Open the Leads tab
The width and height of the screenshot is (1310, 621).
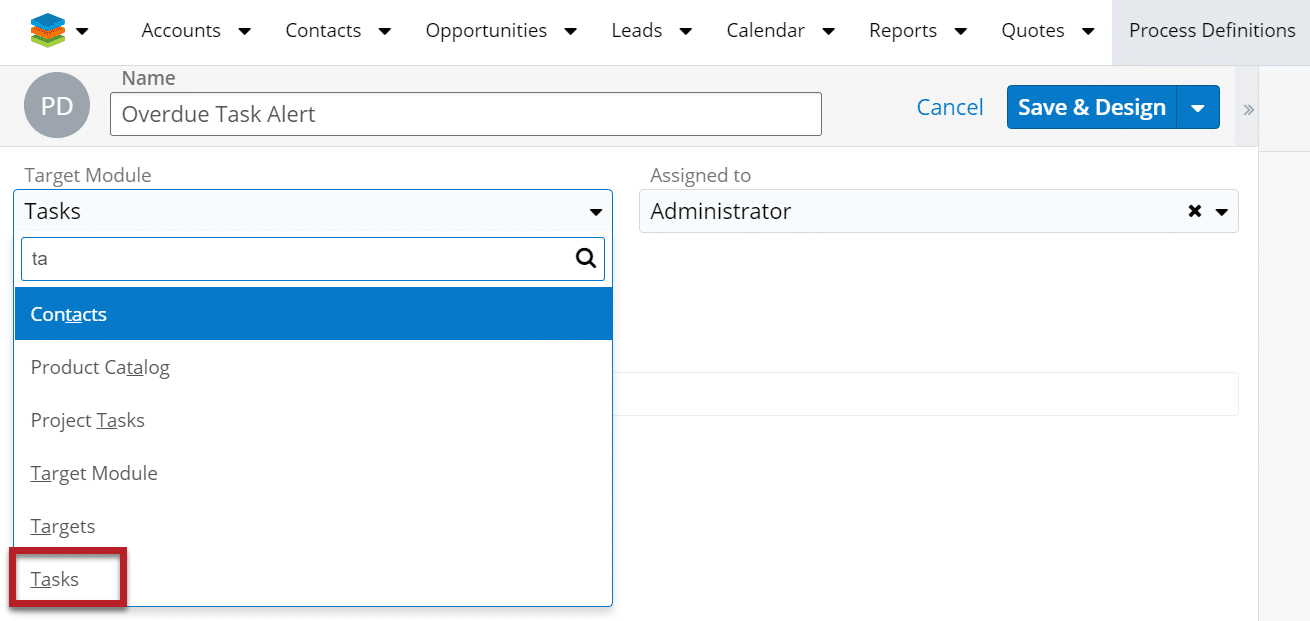tap(636, 31)
